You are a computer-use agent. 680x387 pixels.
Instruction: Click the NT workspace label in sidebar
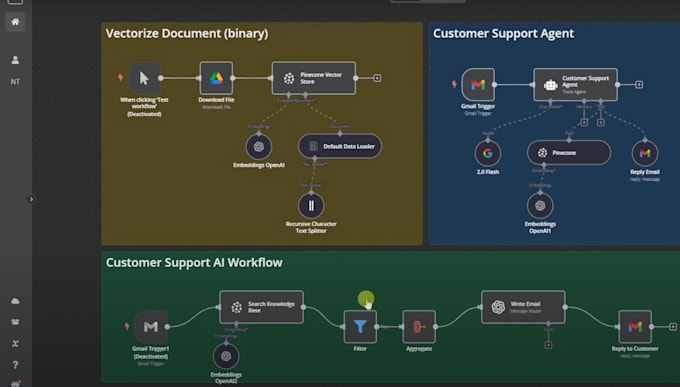[15, 82]
